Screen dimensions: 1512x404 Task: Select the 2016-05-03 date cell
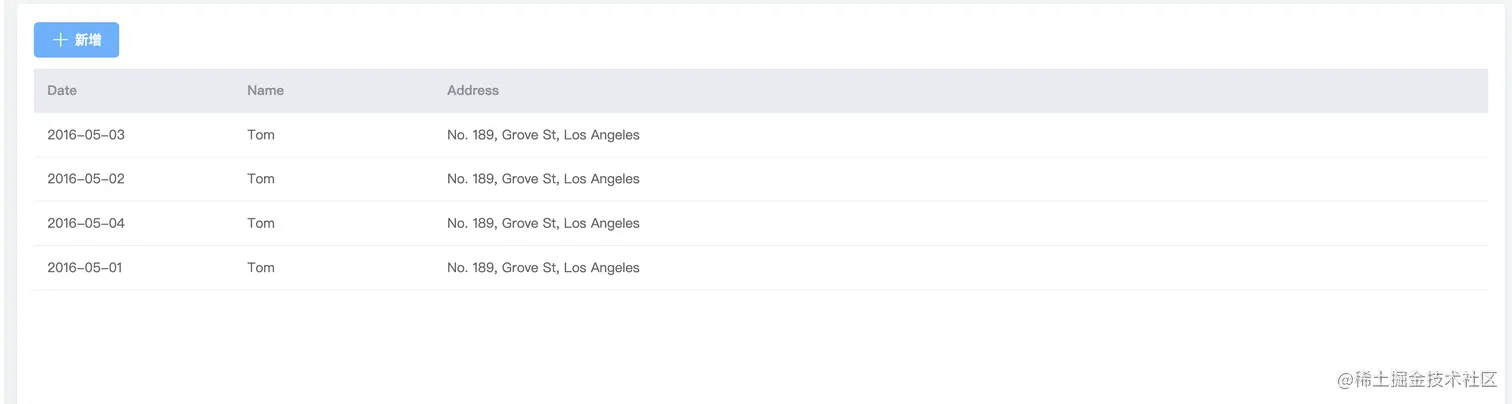(86, 135)
